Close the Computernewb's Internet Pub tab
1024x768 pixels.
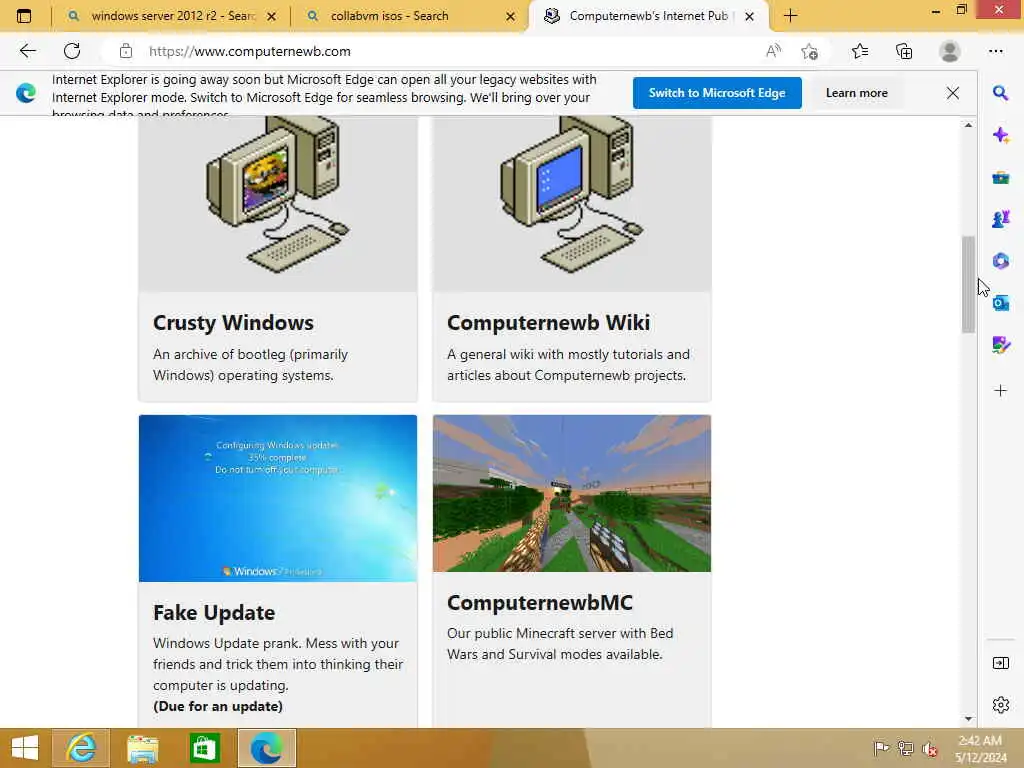point(750,16)
